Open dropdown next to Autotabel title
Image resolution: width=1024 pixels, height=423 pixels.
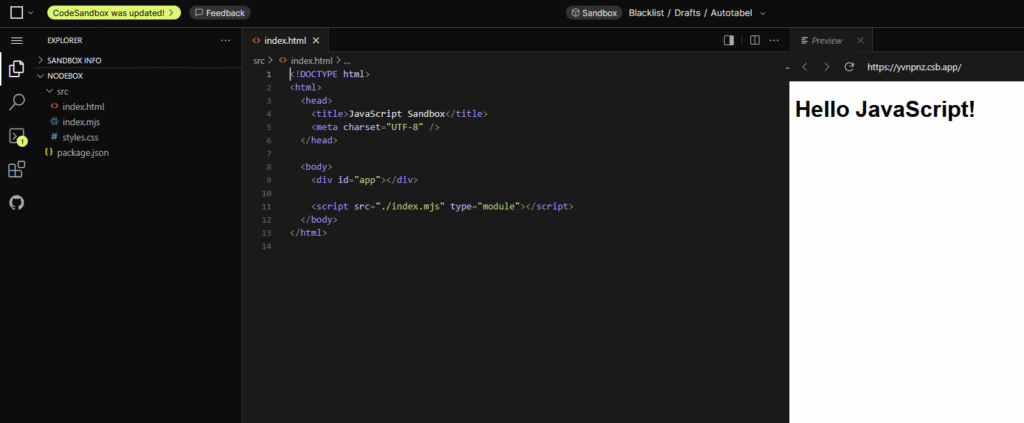[x=763, y=13]
